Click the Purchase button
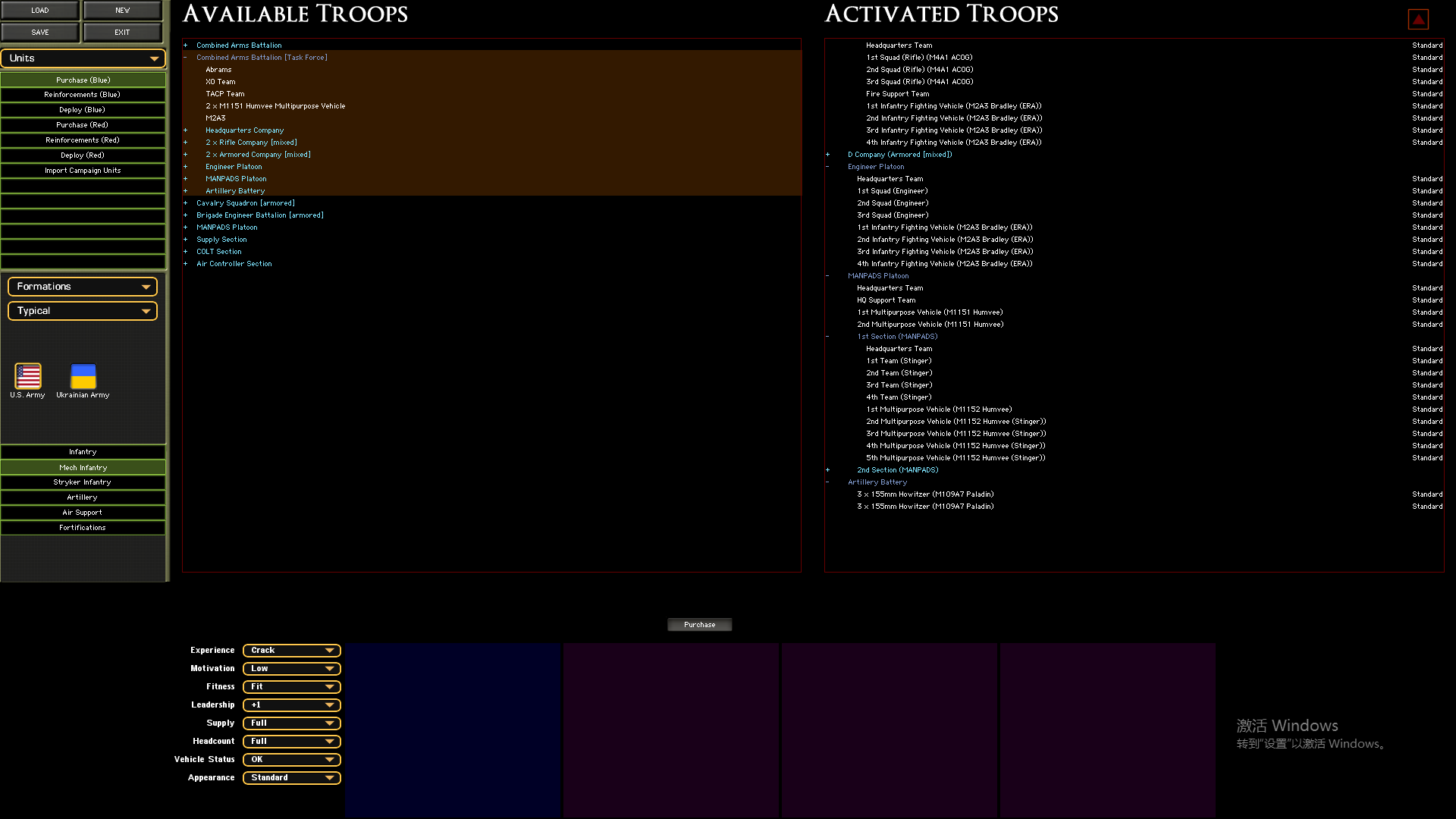Image resolution: width=1456 pixels, height=819 pixels. pos(699,625)
